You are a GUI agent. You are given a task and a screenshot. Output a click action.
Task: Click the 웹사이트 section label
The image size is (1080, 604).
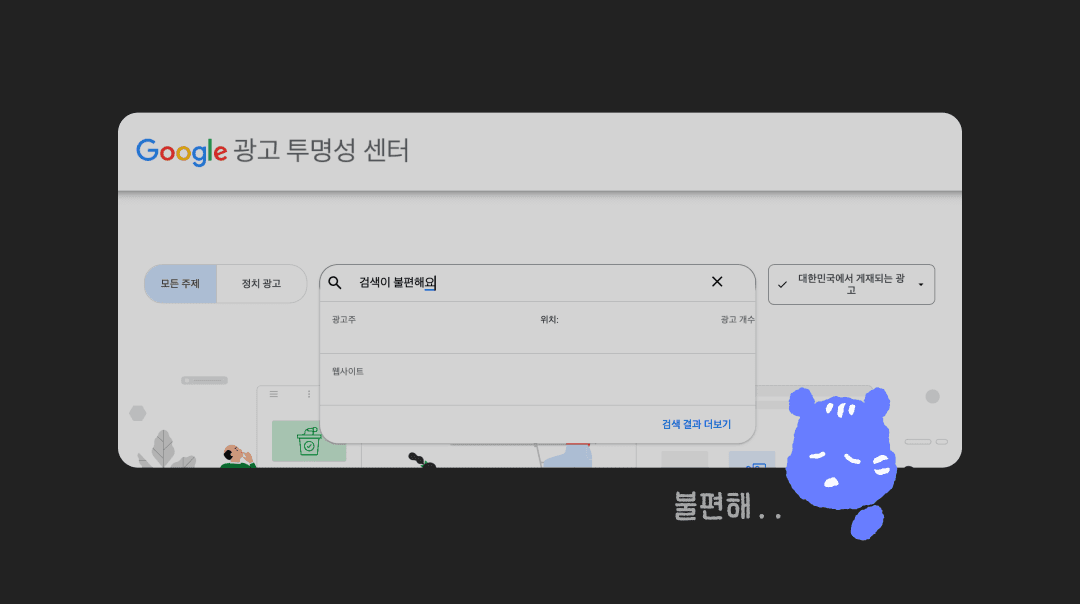(x=348, y=371)
